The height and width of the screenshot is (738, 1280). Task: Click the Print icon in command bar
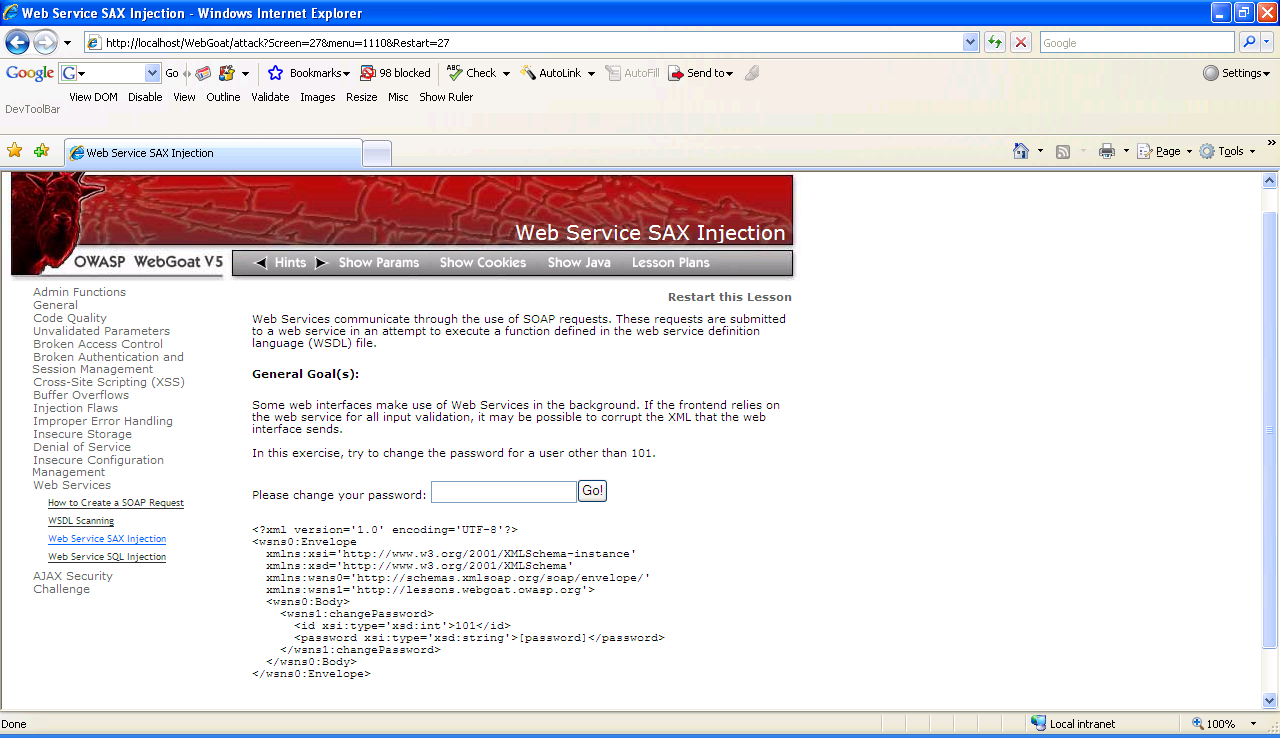click(1107, 151)
